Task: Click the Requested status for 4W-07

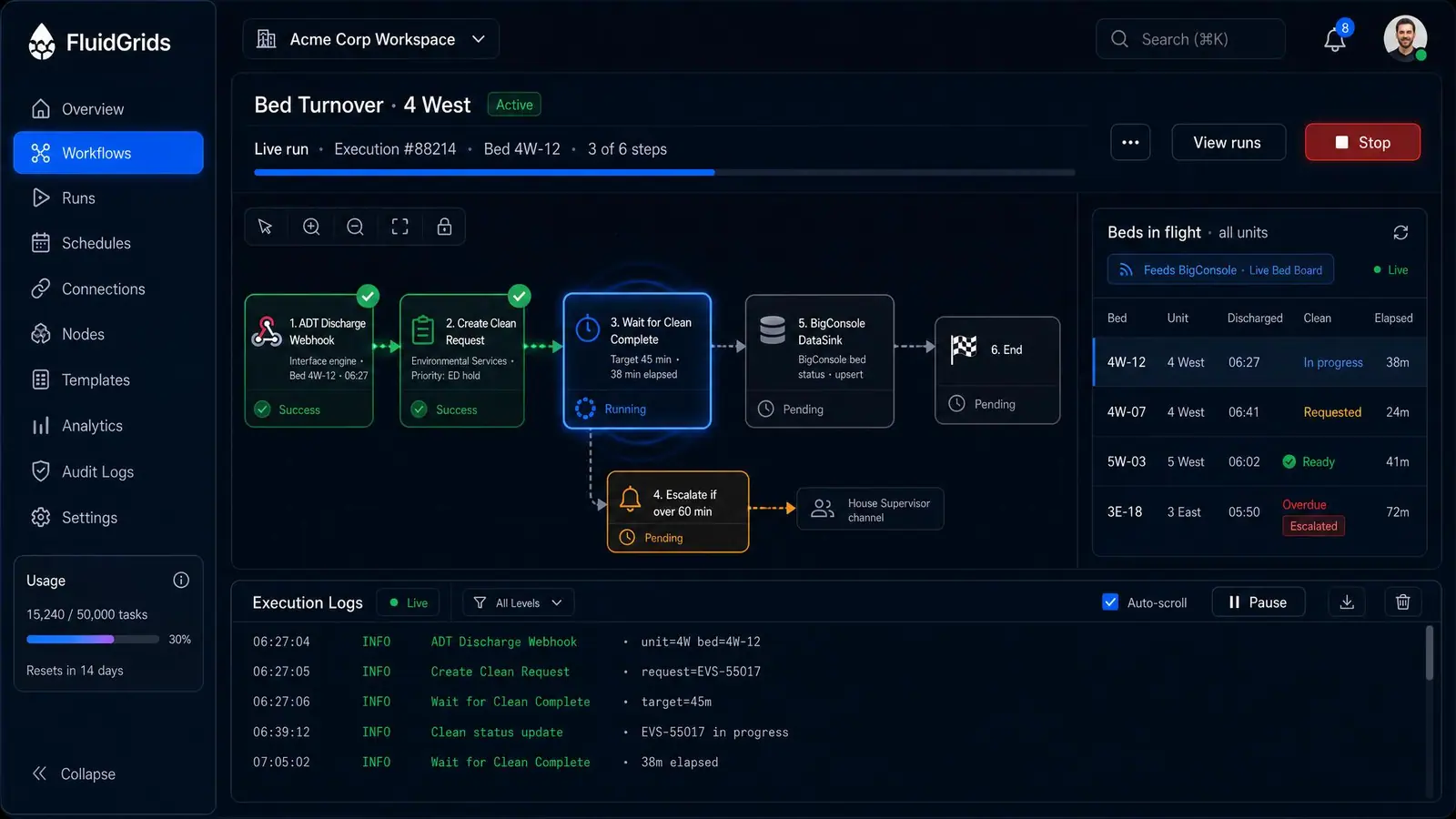Action: point(1332,412)
